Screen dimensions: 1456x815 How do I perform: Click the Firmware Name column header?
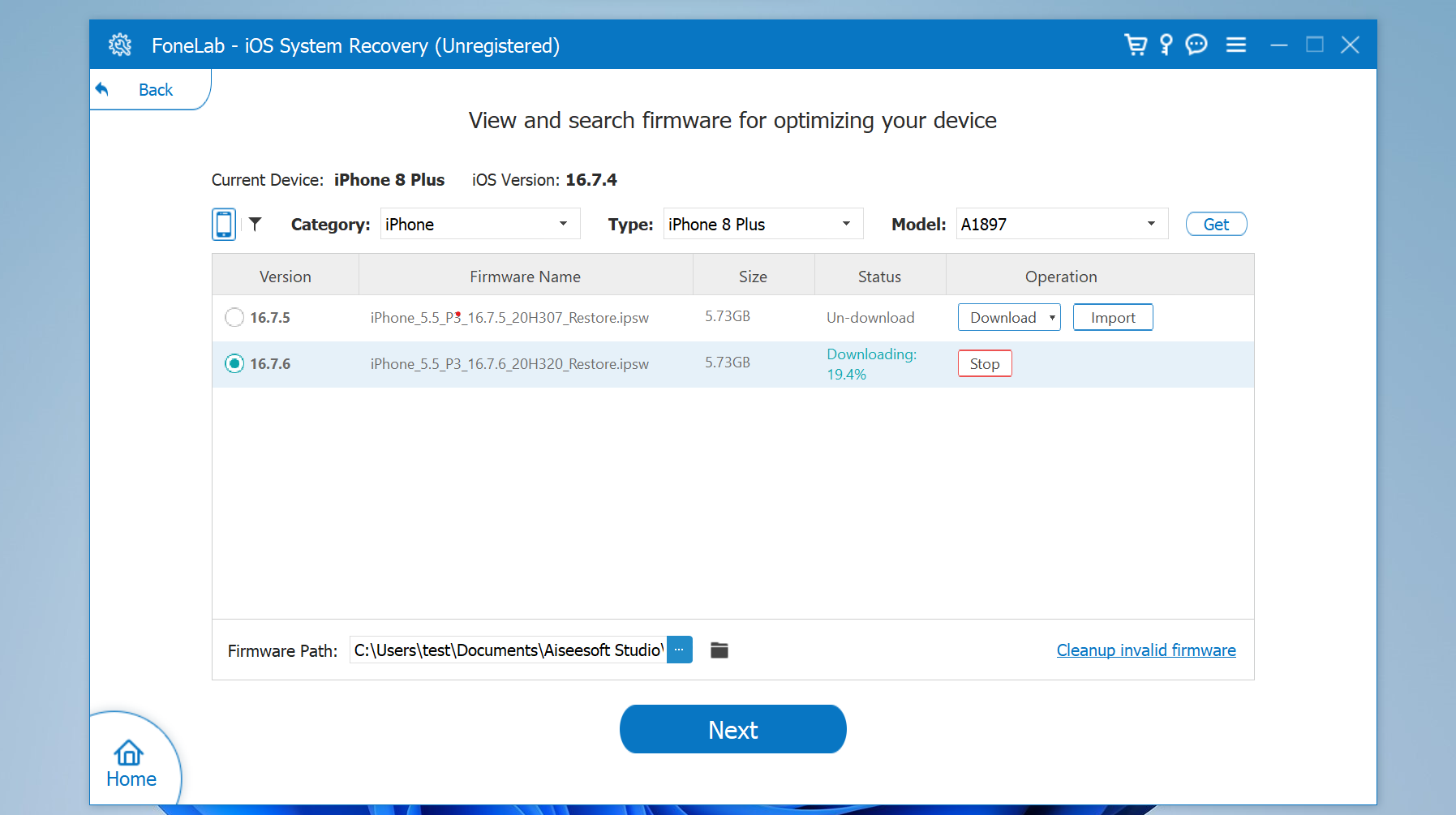[x=526, y=276]
